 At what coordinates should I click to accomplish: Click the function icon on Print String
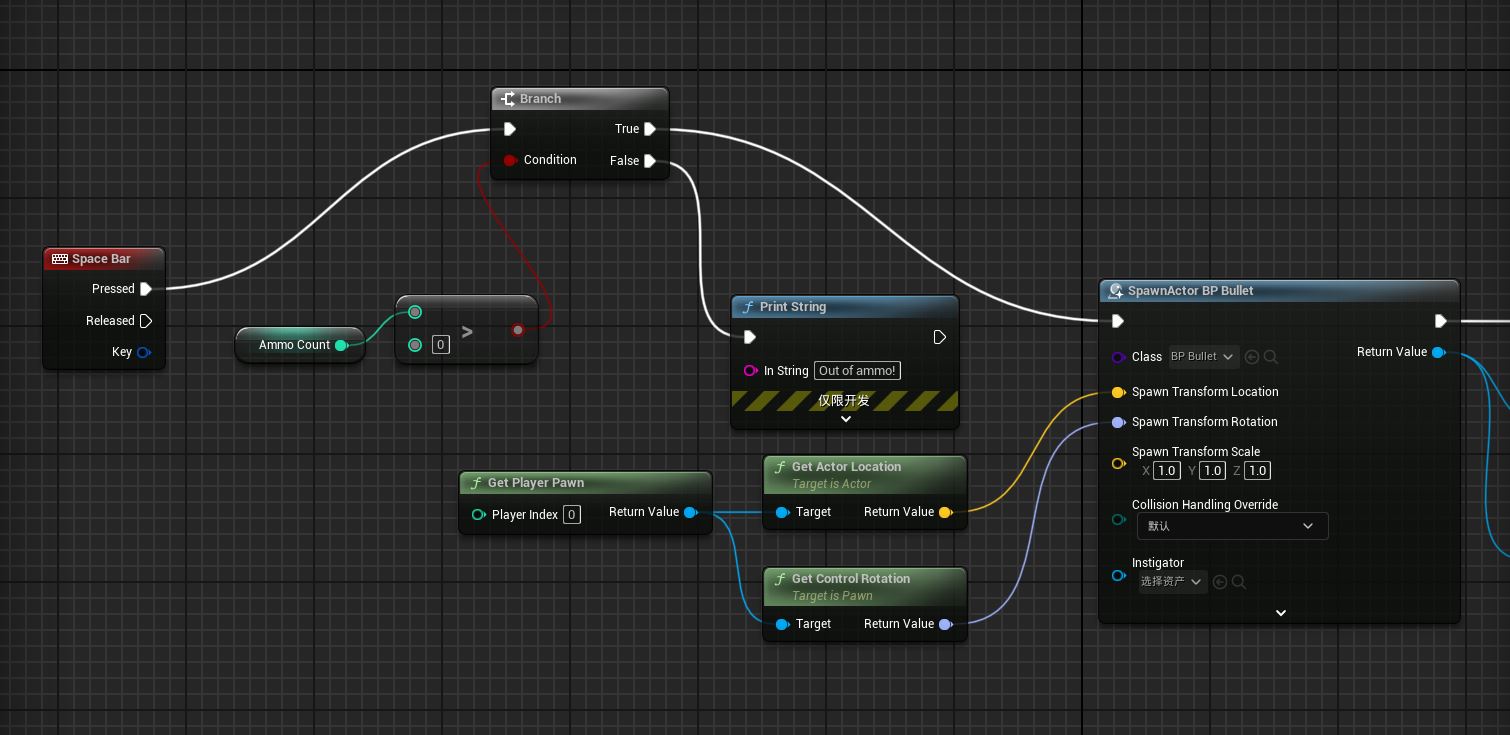747,307
